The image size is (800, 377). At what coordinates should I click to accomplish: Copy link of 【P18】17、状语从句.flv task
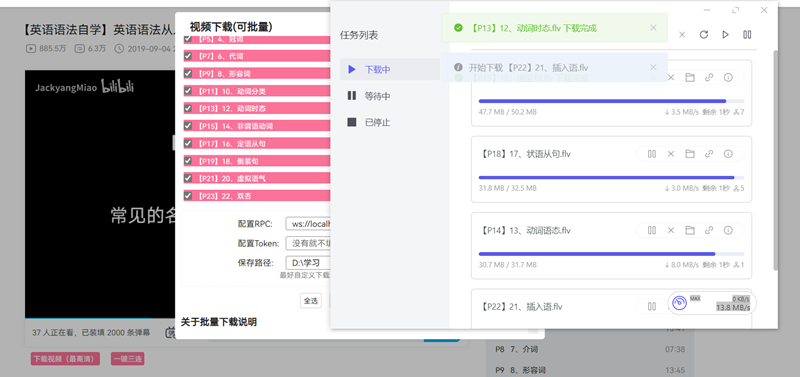pos(709,154)
